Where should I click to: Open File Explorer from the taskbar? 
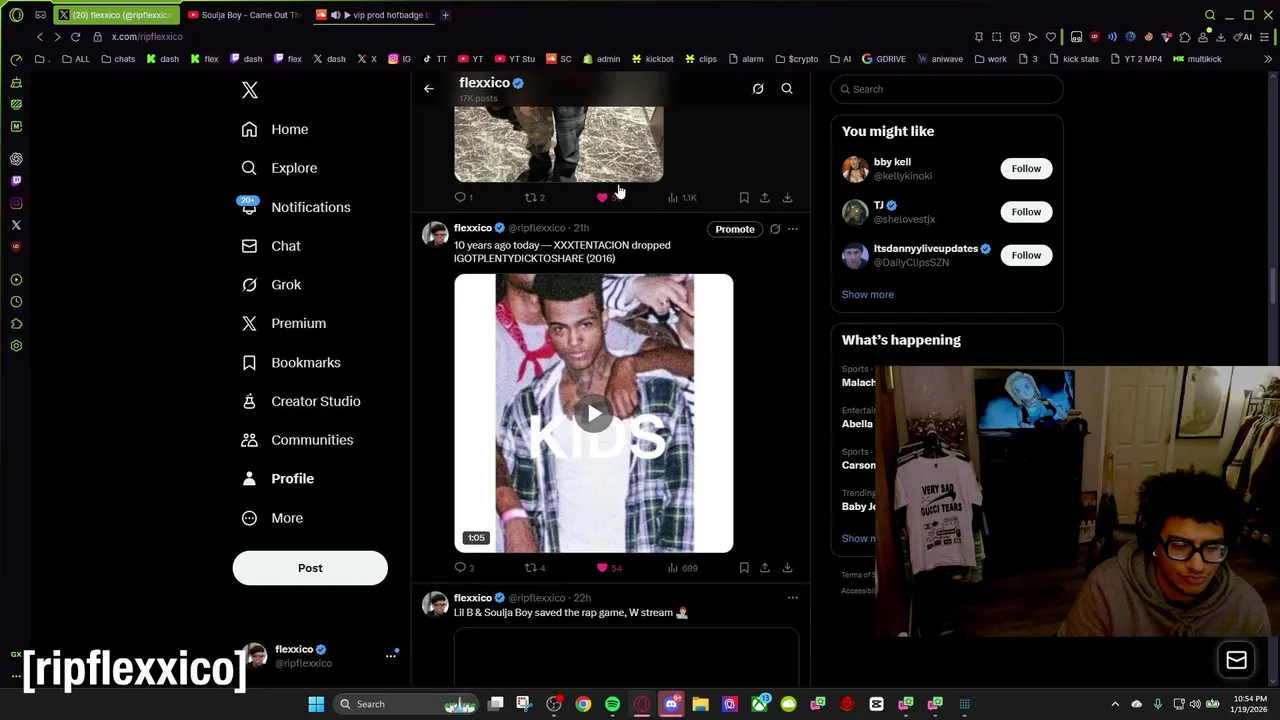coord(700,704)
